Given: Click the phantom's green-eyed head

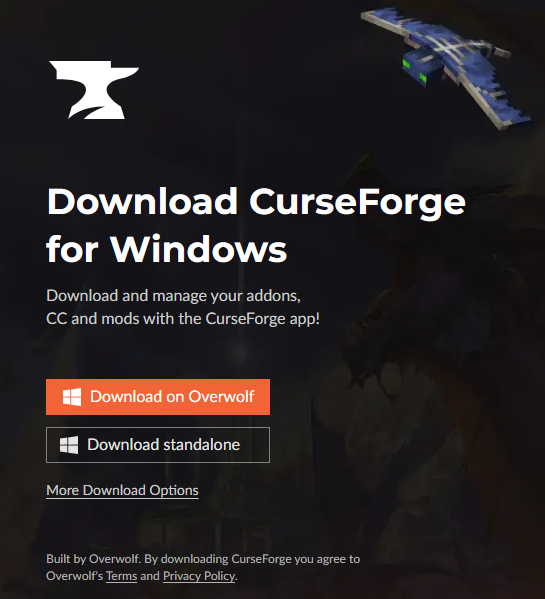Looking at the screenshot, I should 423,66.
